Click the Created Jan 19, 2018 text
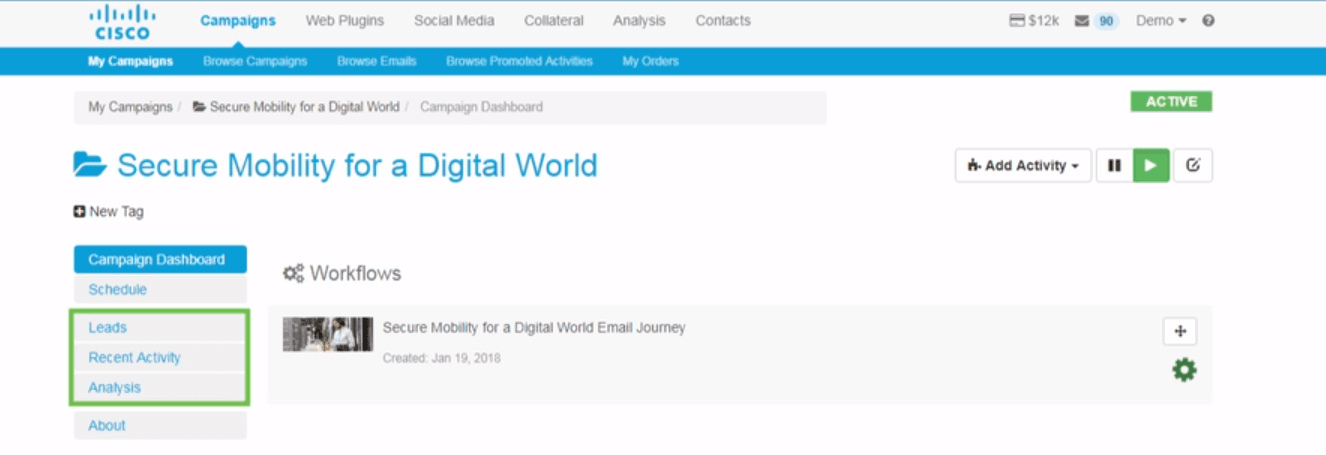 point(442,358)
